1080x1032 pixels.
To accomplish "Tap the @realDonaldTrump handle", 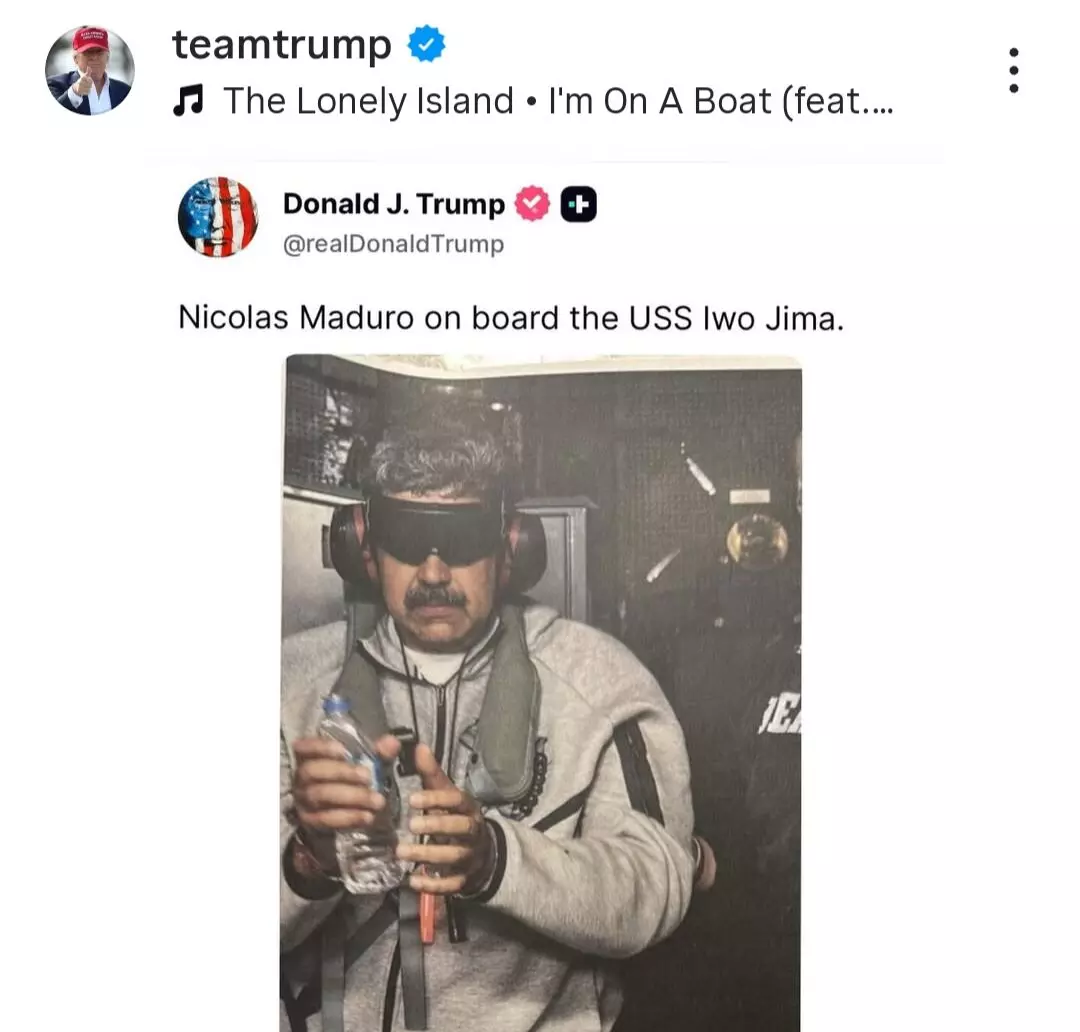I will click(393, 244).
